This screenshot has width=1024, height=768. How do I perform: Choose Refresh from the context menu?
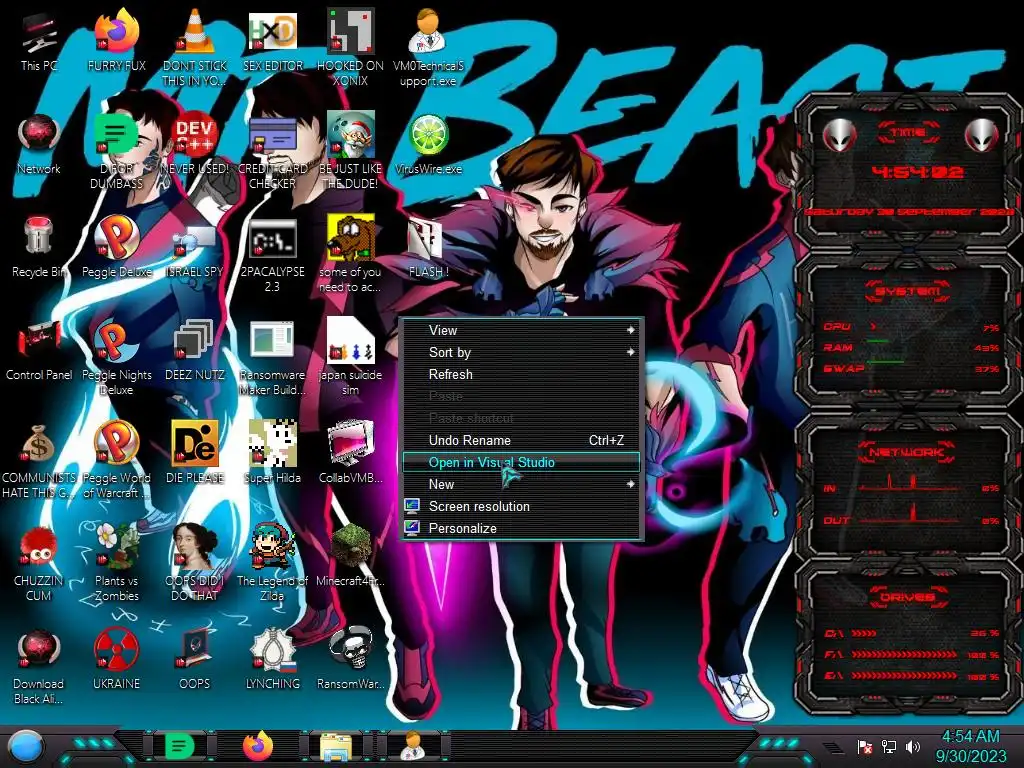click(x=521, y=374)
